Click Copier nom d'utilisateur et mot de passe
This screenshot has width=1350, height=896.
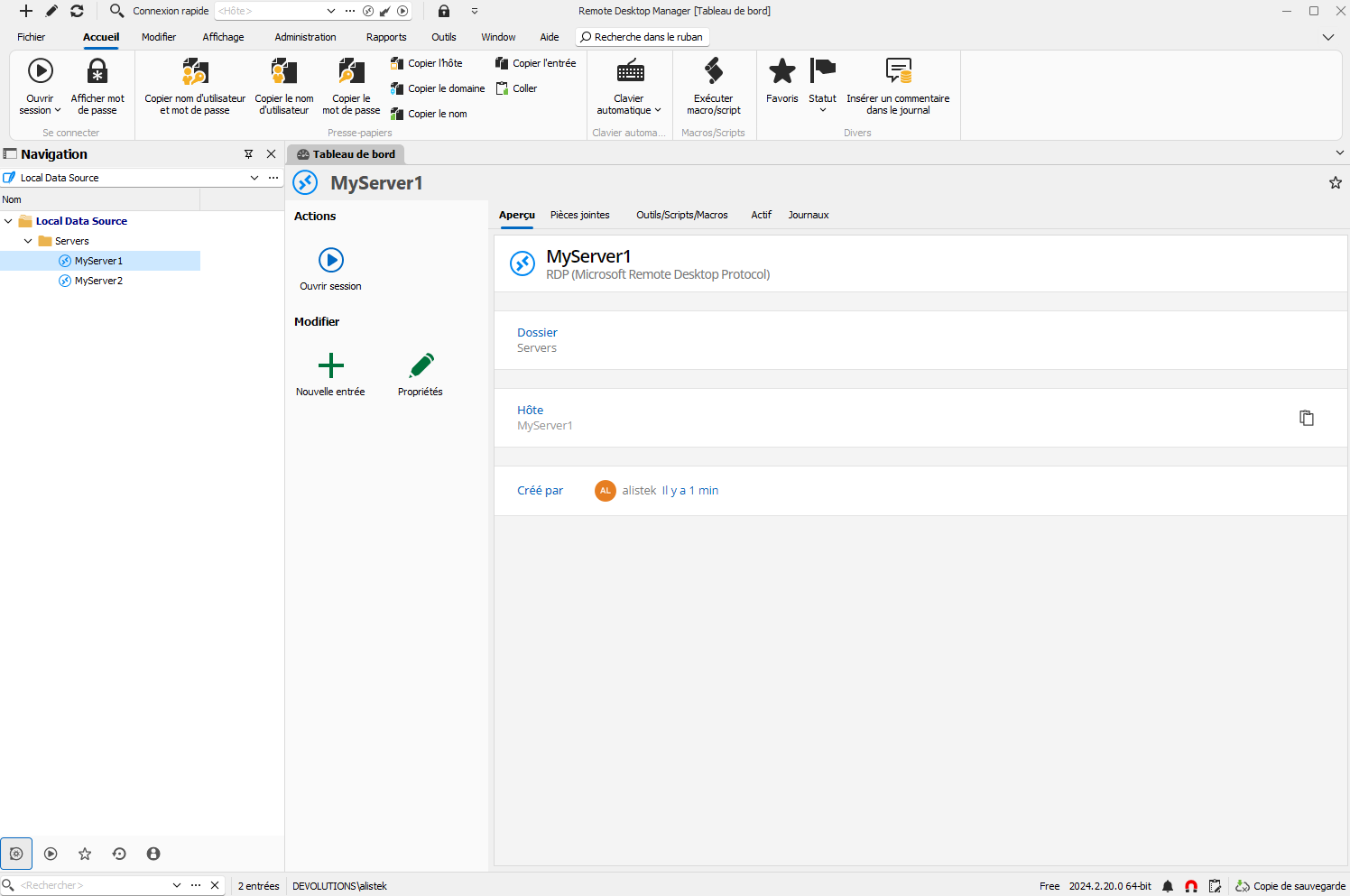[195, 86]
